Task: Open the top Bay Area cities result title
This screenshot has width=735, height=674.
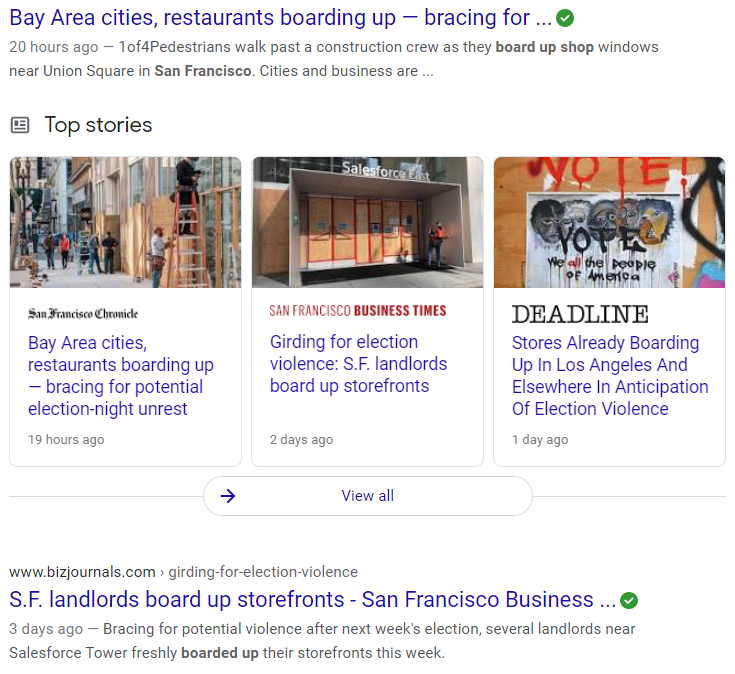Action: pyautogui.click(x=280, y=18)
